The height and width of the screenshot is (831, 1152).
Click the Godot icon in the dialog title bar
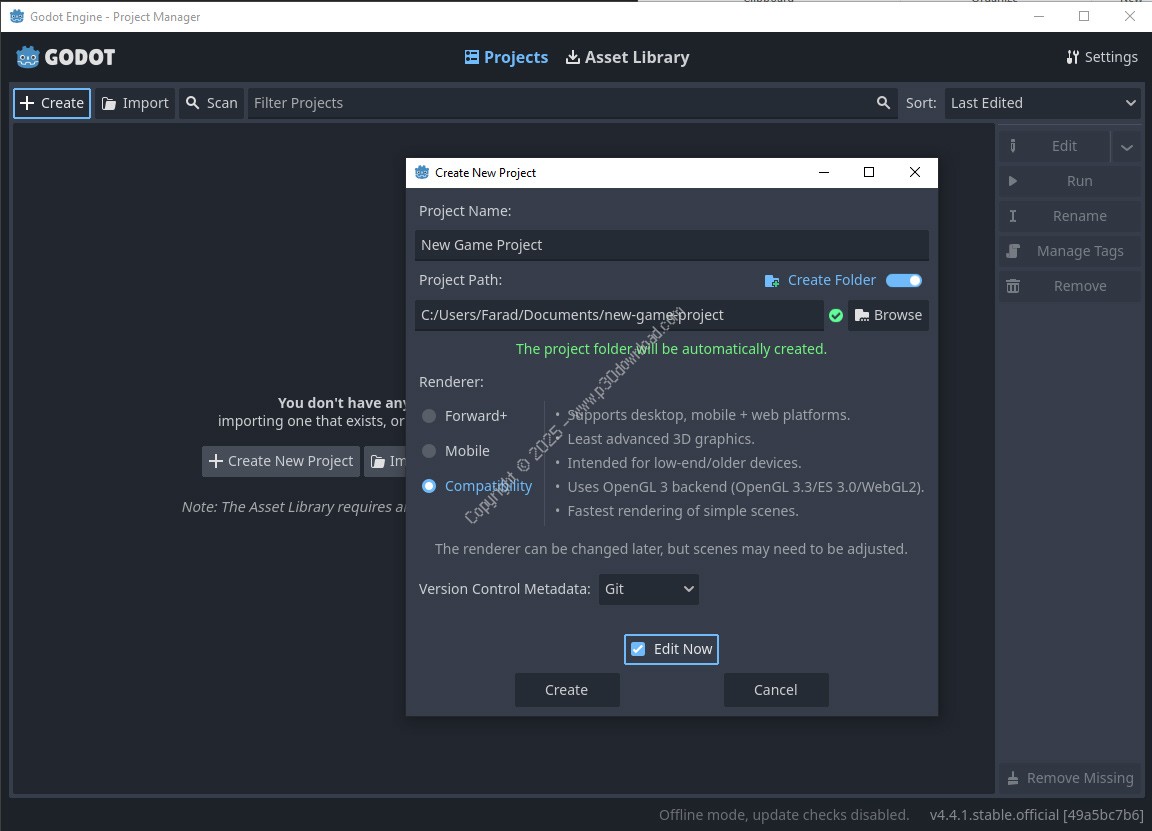point(422,173)
